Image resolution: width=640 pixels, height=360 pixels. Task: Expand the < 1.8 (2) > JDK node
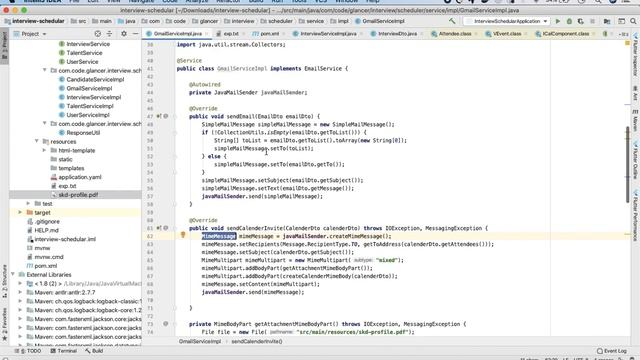[20, 283]
